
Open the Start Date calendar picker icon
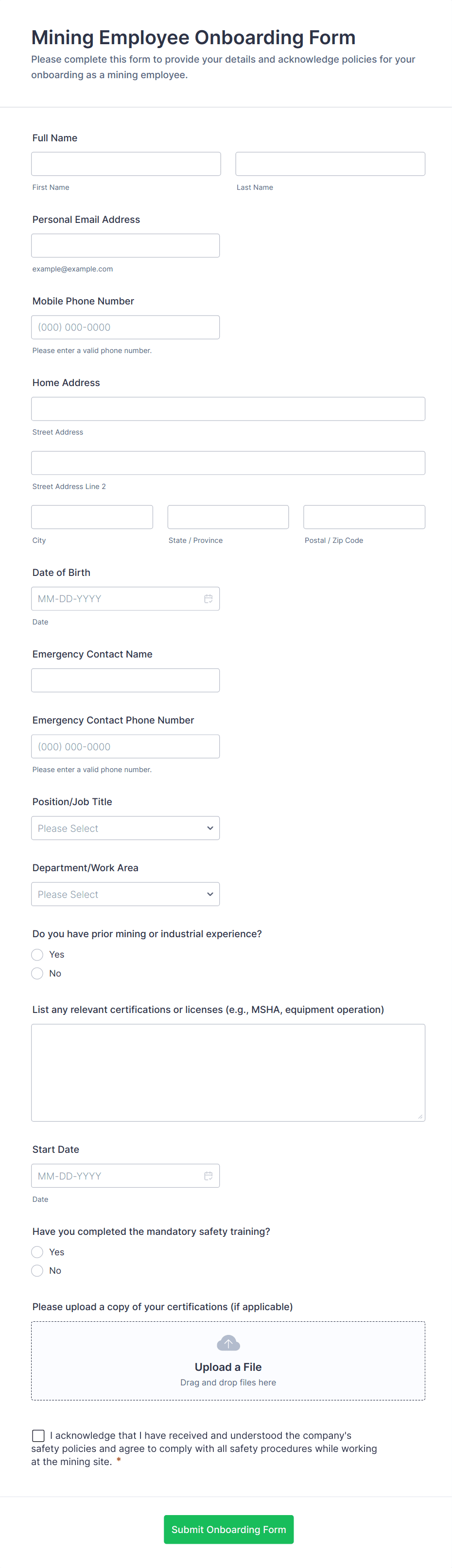(x=209, y=1175)
